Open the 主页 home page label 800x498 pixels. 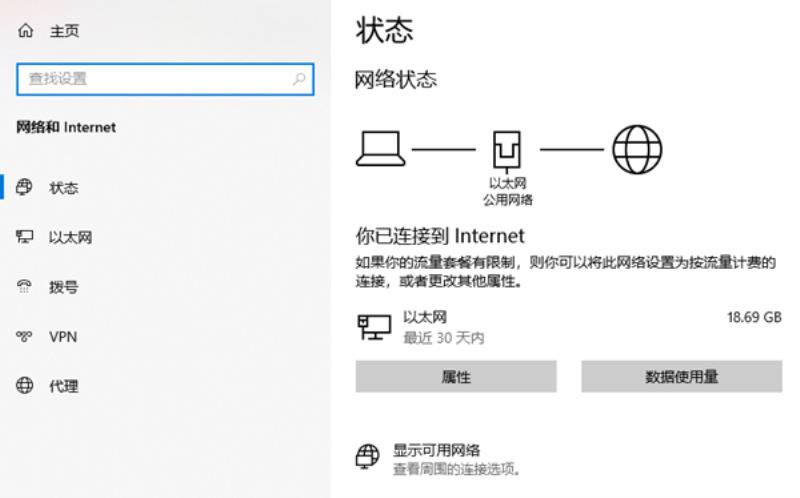point(64,31)
